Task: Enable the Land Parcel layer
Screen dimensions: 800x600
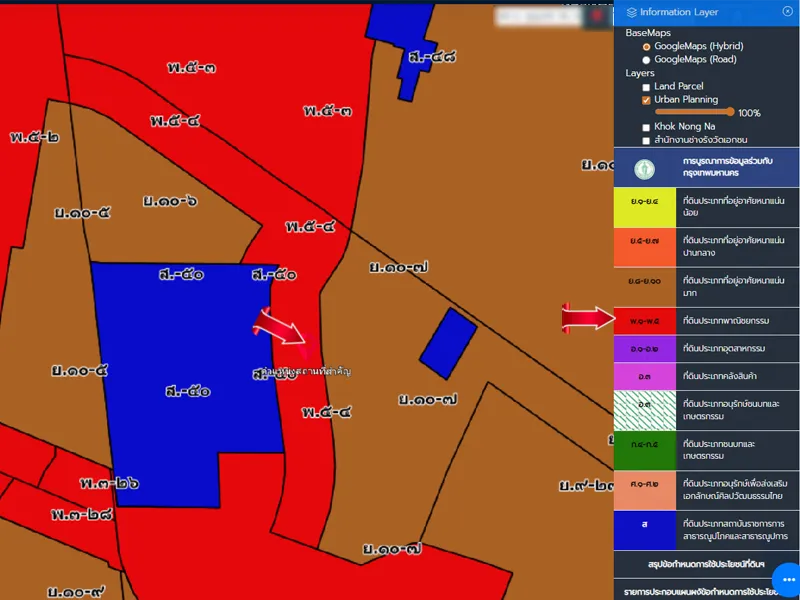Action: pos(646,87)
